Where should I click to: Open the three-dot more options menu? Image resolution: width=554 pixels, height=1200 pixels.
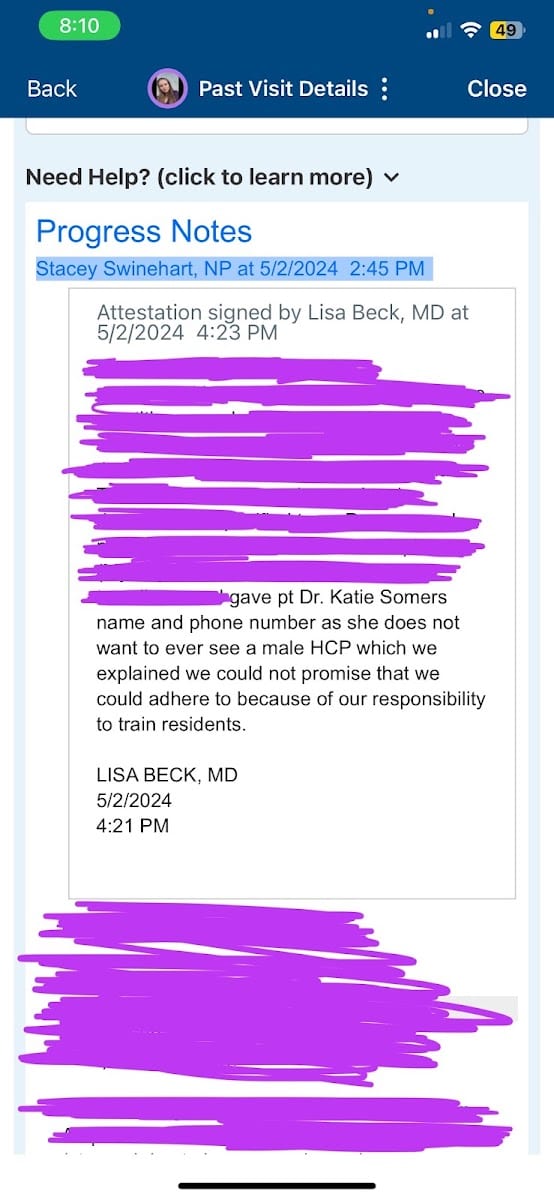385,88
